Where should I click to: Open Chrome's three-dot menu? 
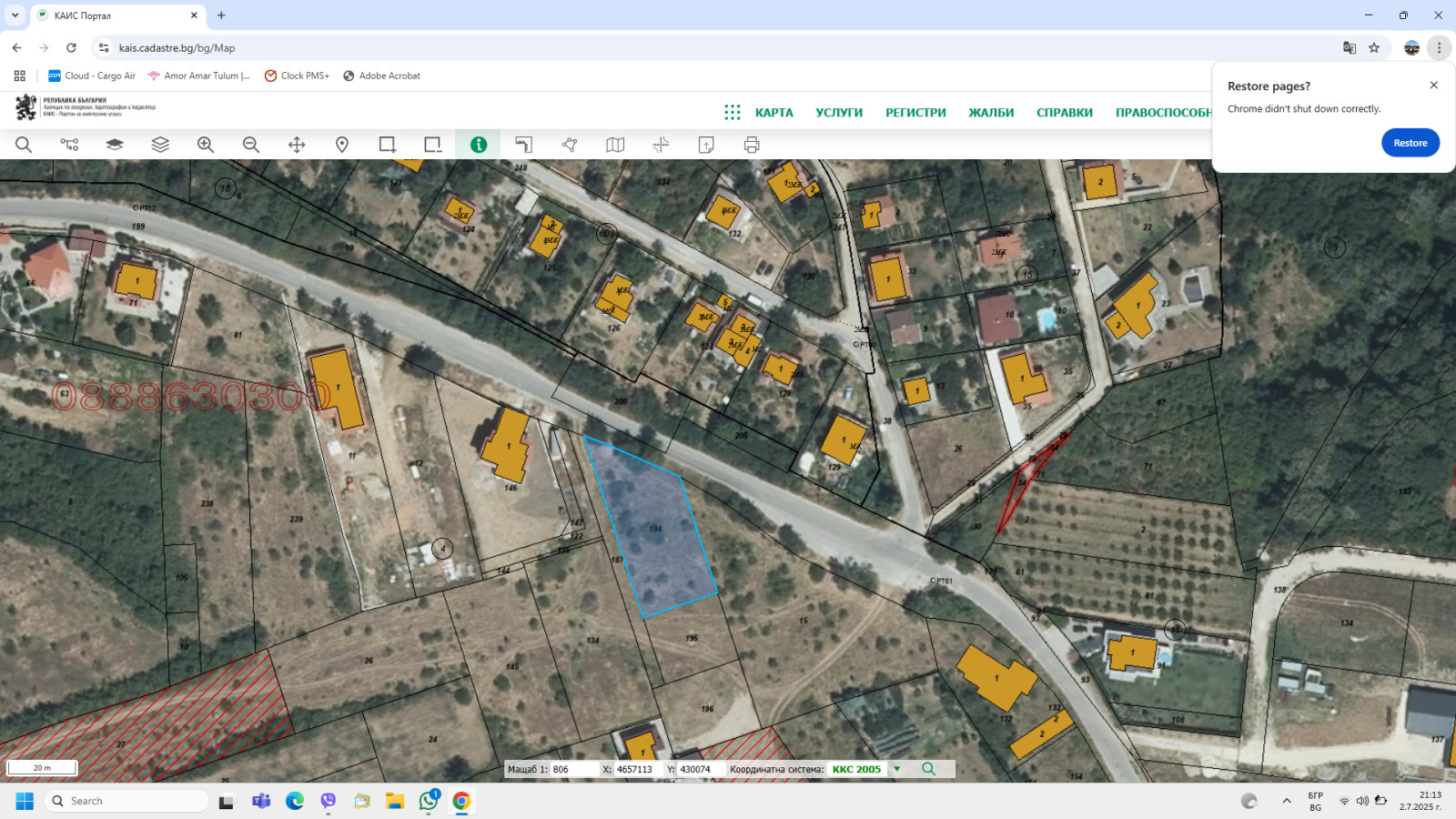(1439, 48)
